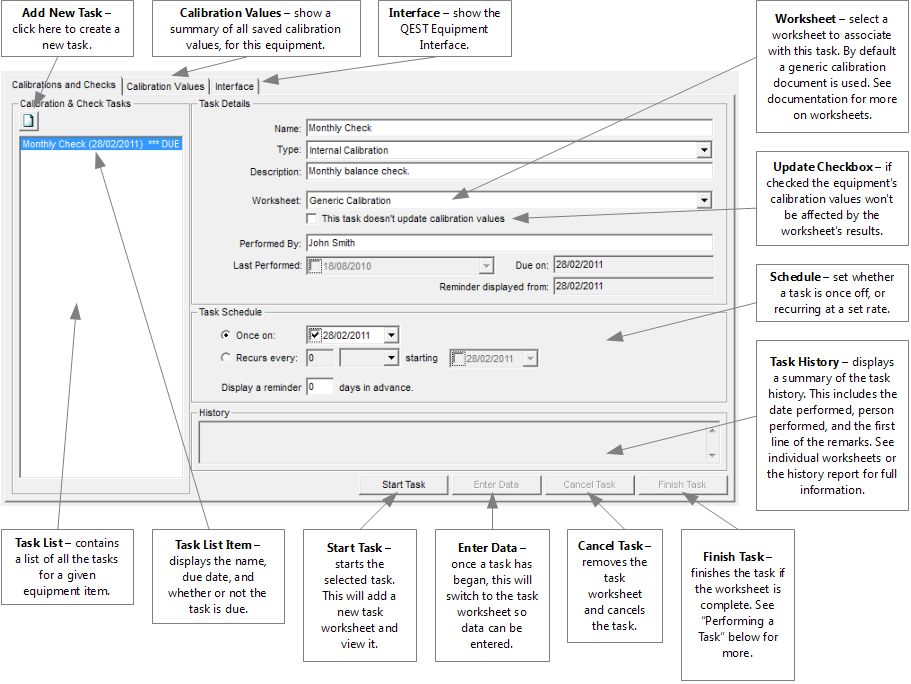Select the Calibrations and Checks tab
Image resolution: width=911 pixels, height=684 pixels.
pos(63,85)
